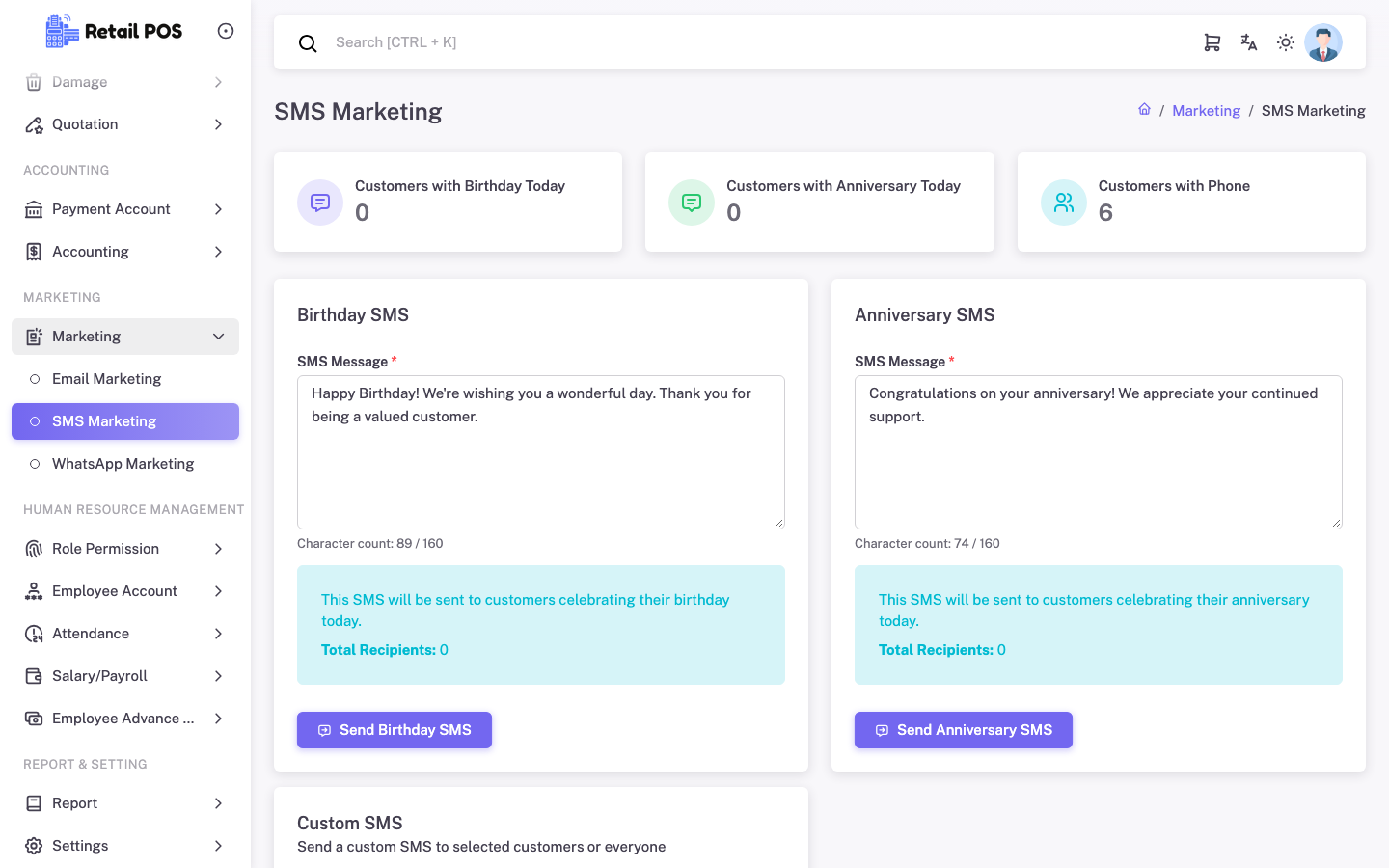Click the Anniversary Today card message icon
Image resolution: width=1389 pixels, height=868 pixels.
692,203
